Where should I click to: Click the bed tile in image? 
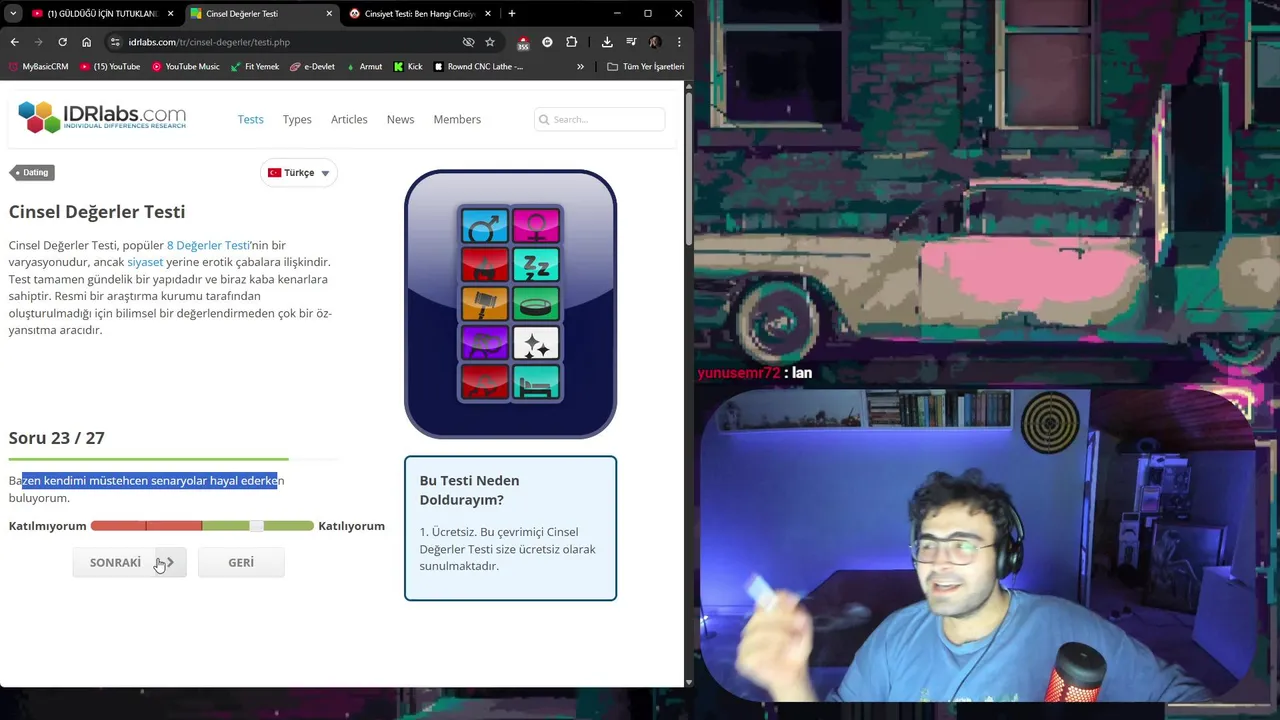[x=536, y=382]
